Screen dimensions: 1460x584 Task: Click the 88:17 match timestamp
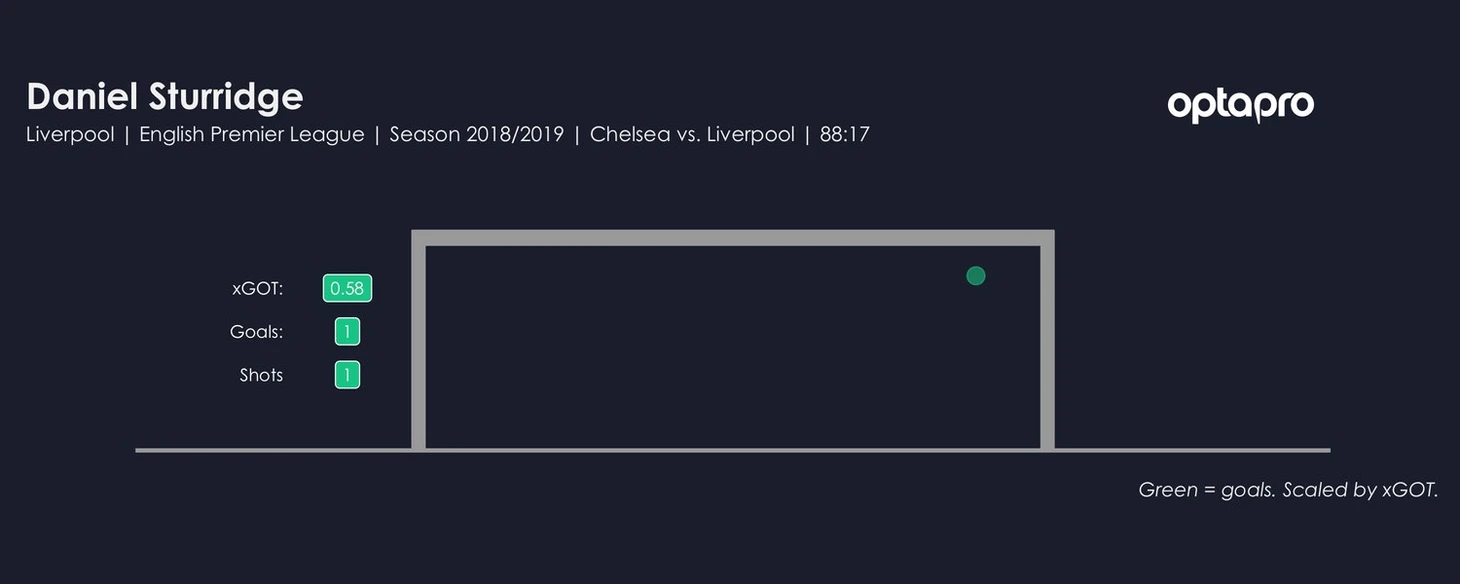coord(845,134)
